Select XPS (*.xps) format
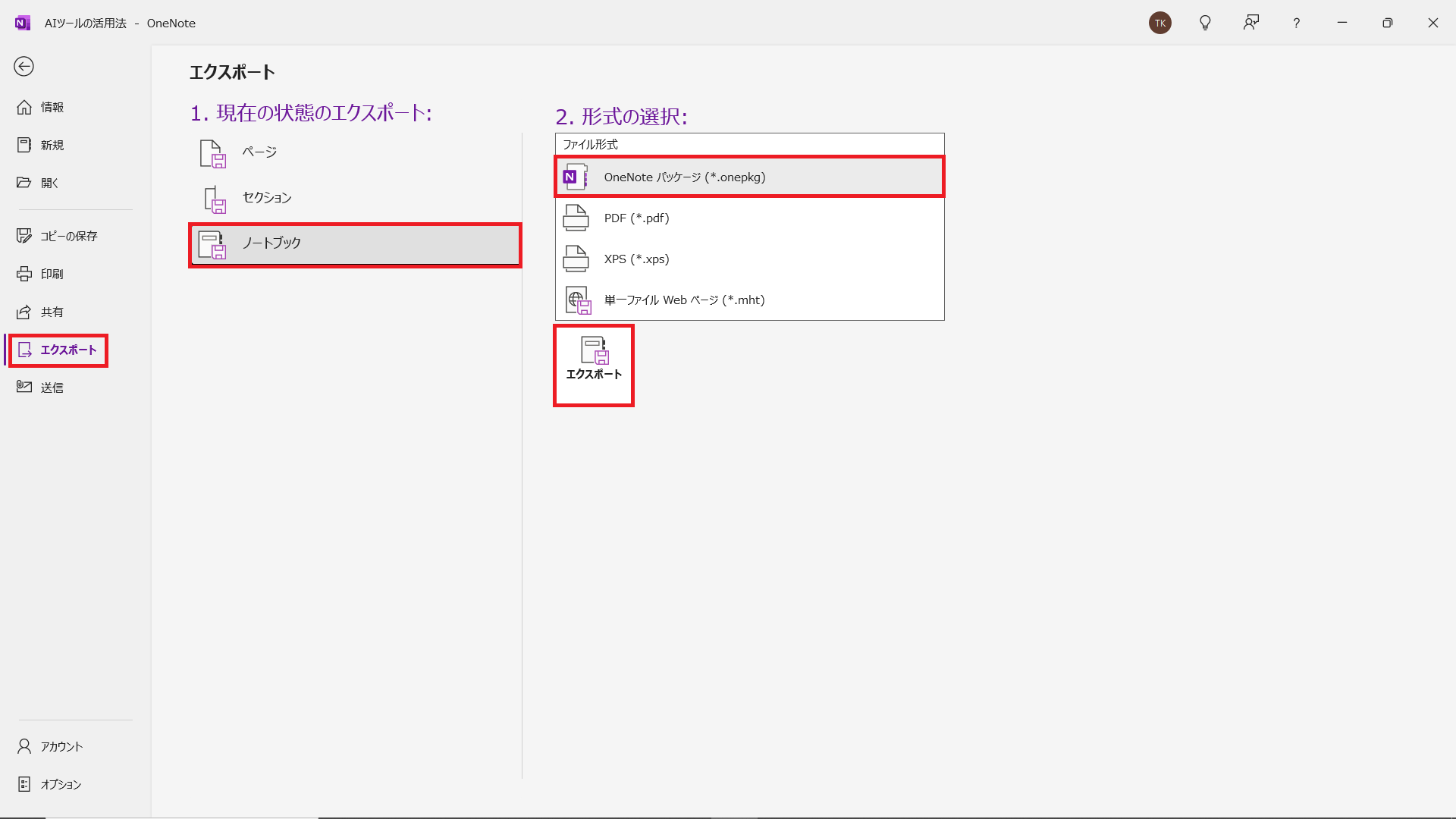 pyautogui.click(x=749, y=259)
